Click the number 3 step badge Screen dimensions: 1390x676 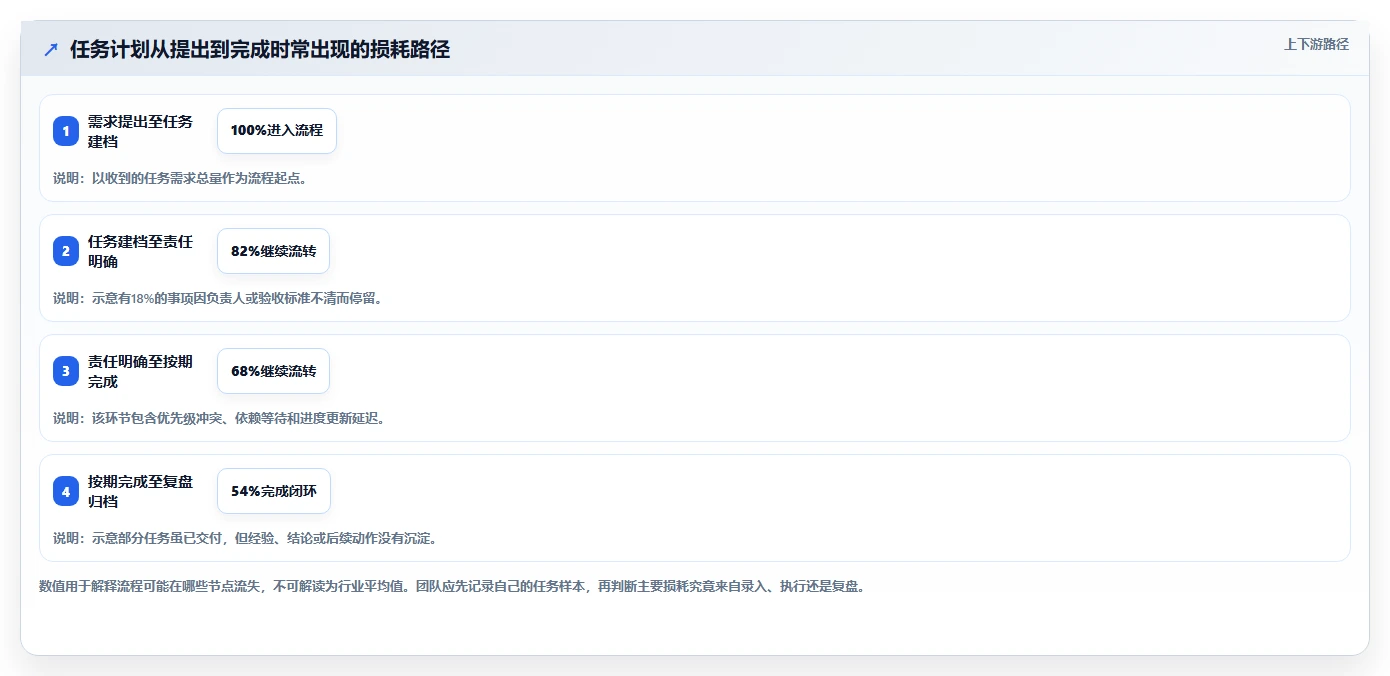pyautogui.click(x=66, y=371)
